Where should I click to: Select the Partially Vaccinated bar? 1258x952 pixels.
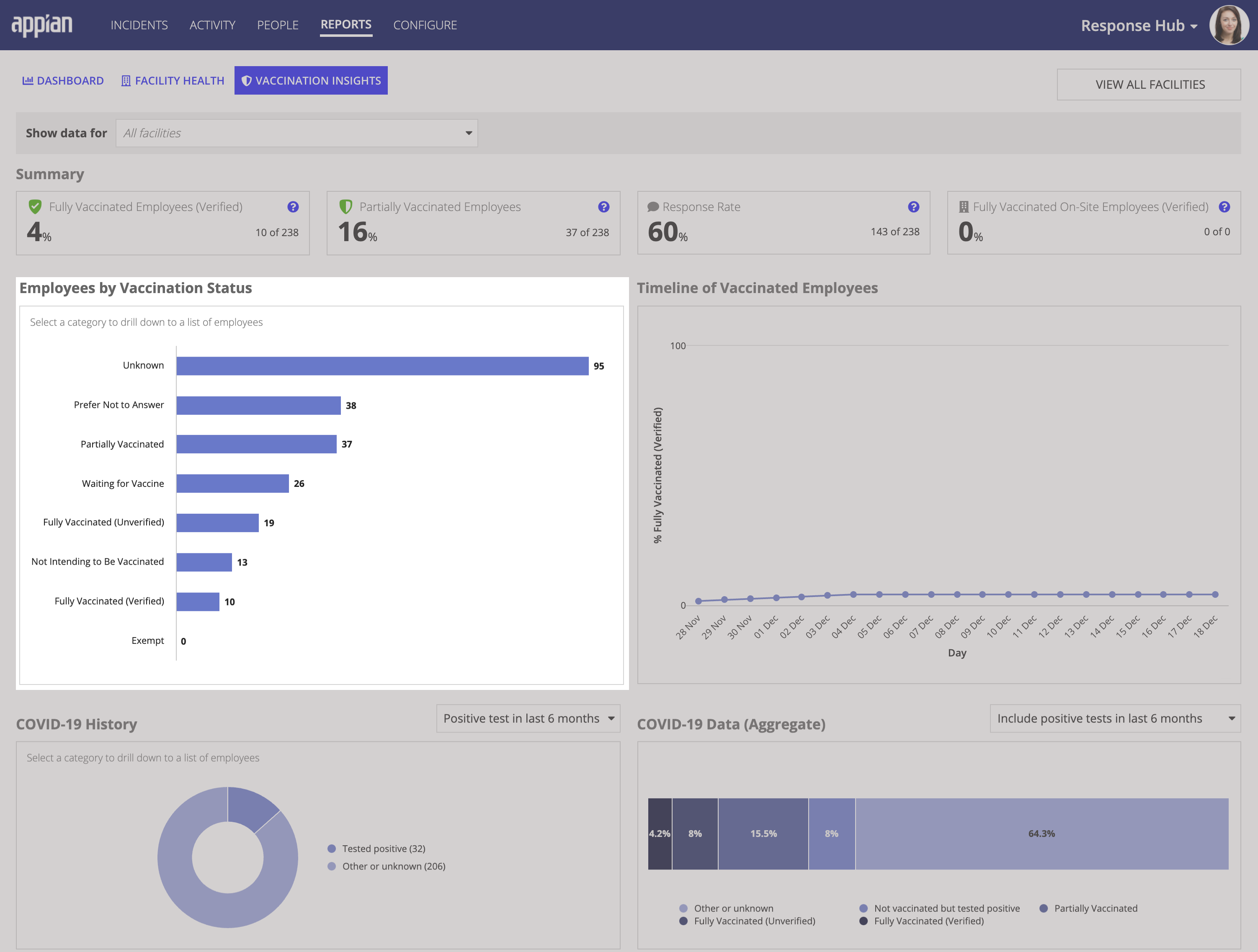(x=256, y=444)
